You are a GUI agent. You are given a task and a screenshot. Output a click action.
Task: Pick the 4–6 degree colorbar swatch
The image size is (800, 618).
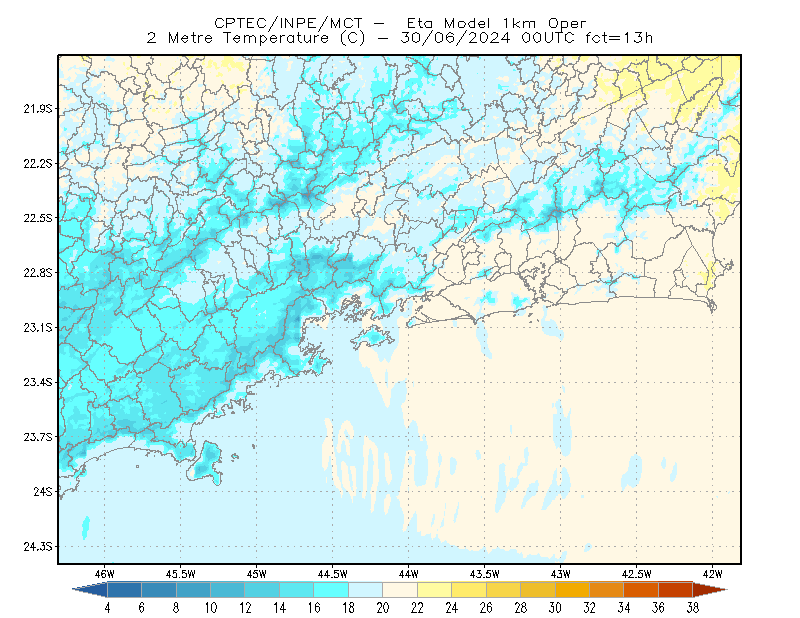tap(124, 590)
